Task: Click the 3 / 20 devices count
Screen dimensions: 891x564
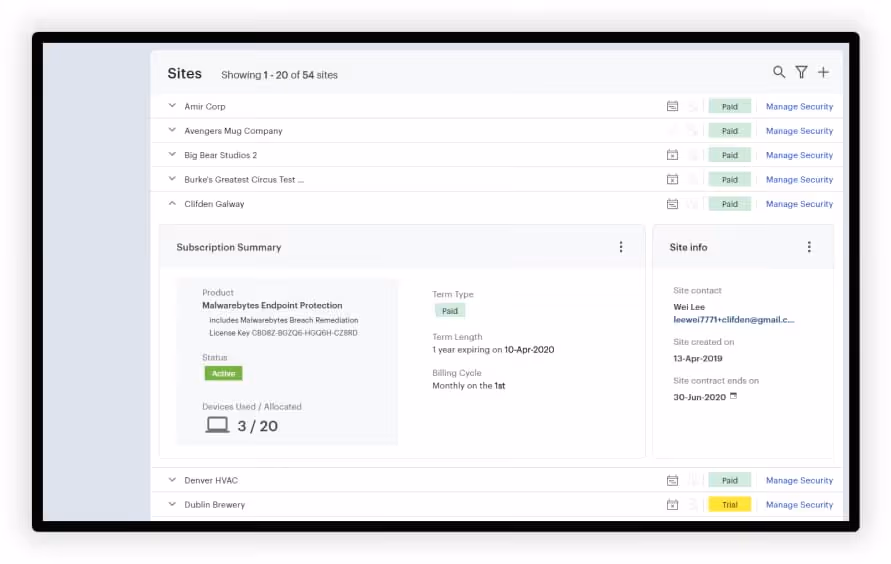Action: [x=257, y=426]
